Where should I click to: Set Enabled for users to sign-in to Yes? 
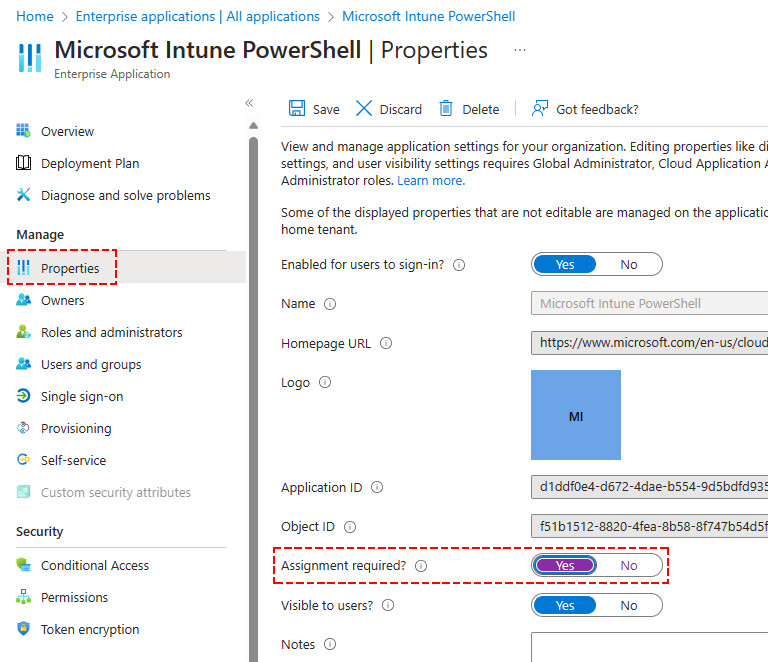565,264
